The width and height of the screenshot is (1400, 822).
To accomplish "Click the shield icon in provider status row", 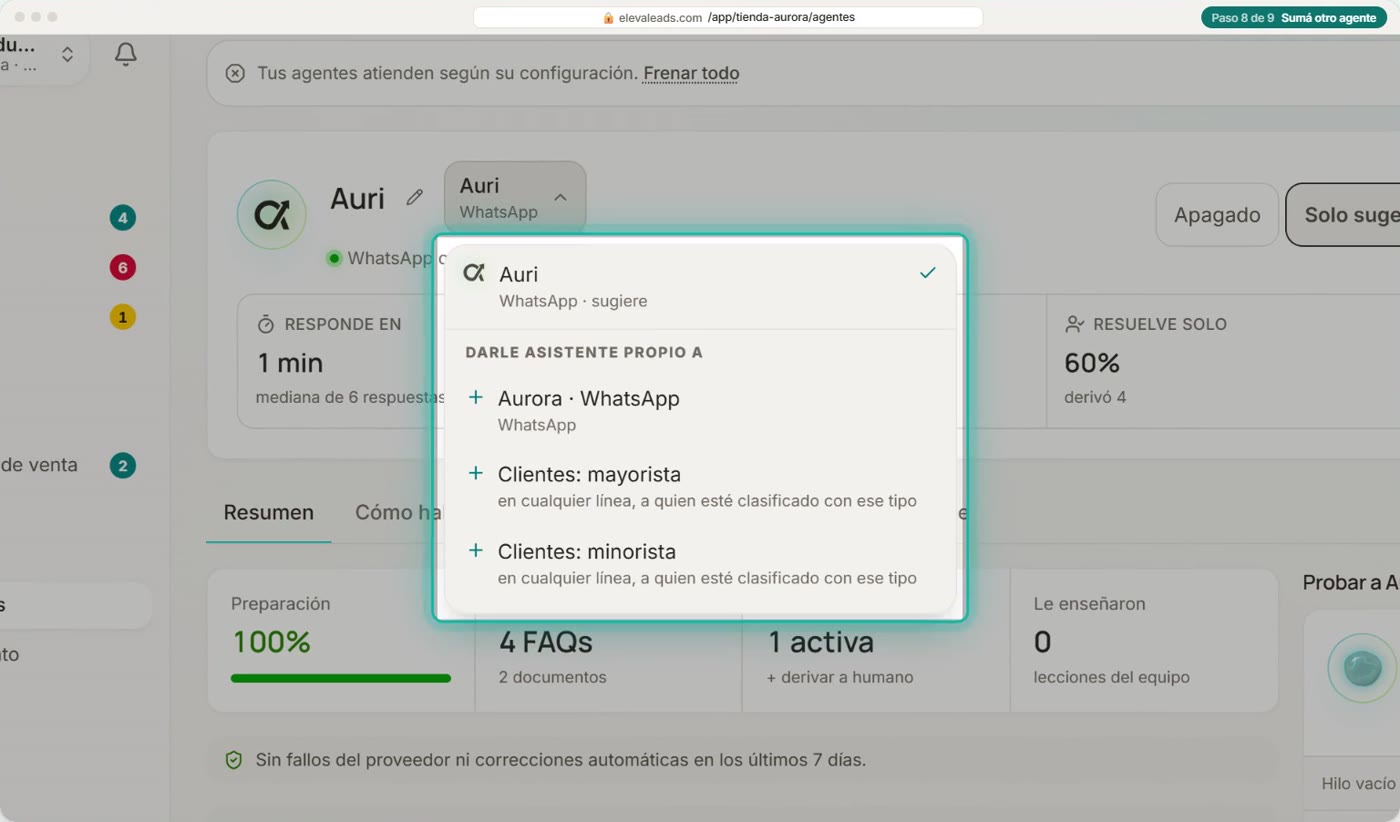I will pos(234,760).
